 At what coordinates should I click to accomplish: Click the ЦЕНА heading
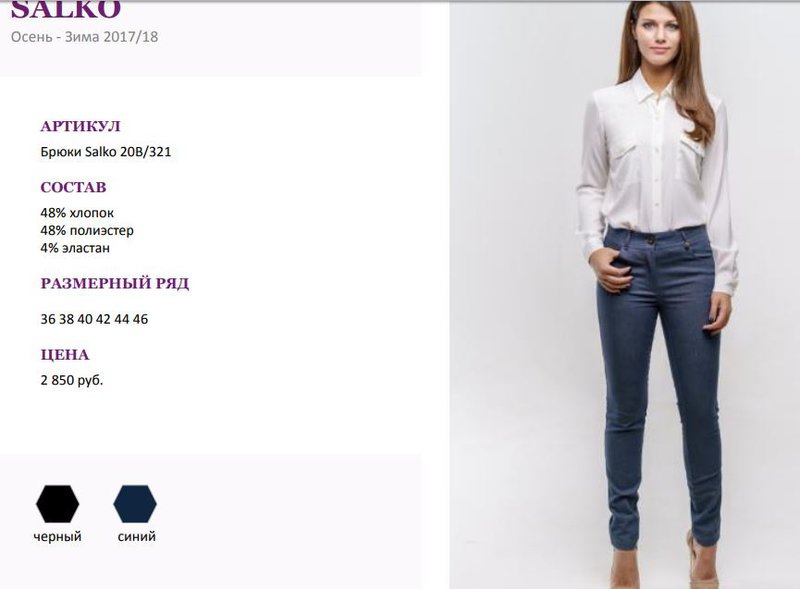65,355
